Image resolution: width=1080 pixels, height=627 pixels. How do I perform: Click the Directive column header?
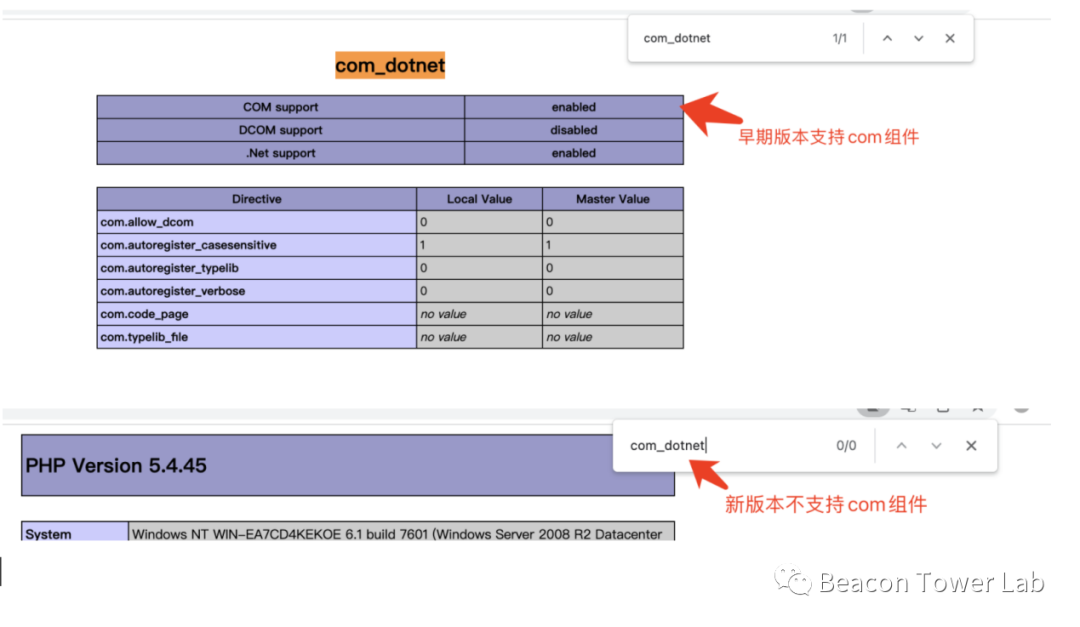[x=256, y=199]
